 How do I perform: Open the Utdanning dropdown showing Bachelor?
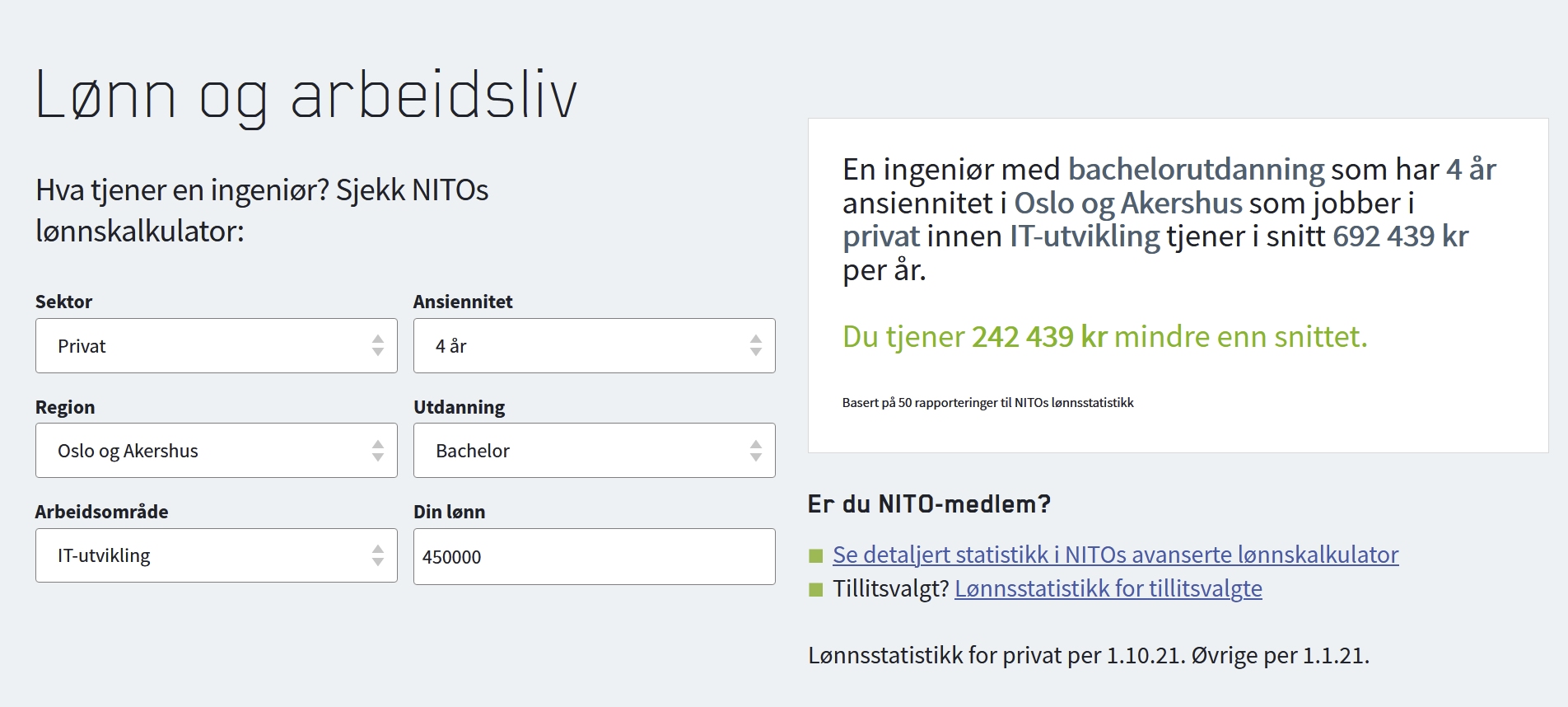(x=595, y=450)
